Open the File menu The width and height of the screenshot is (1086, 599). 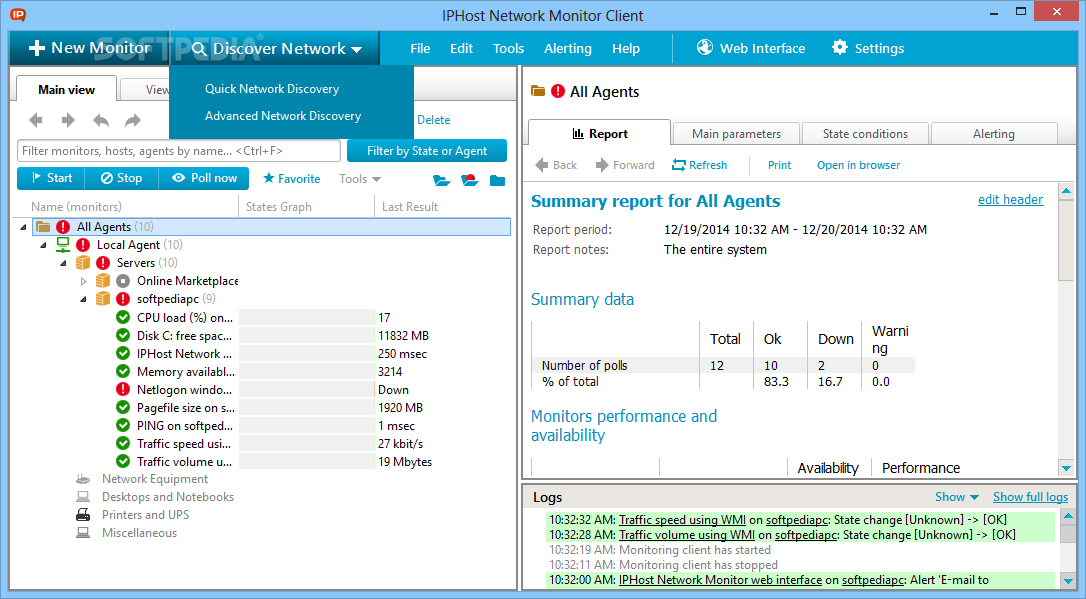[x=420, y=48]
